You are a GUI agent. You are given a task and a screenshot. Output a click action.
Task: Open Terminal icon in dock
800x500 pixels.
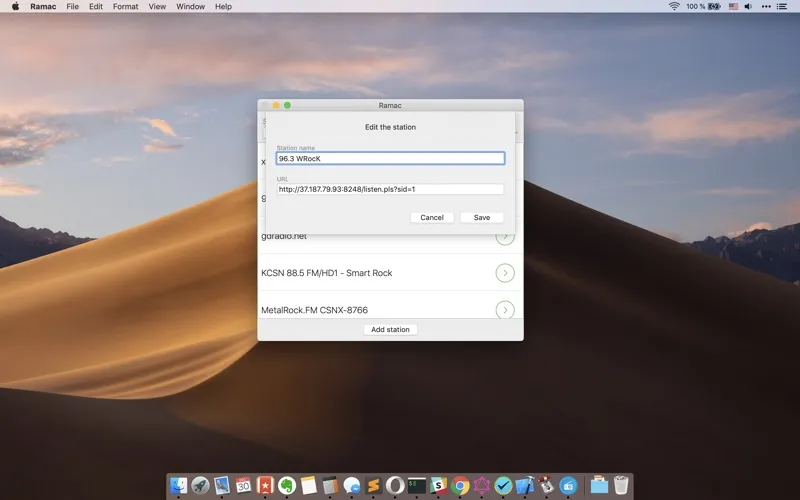coord(417,485)
